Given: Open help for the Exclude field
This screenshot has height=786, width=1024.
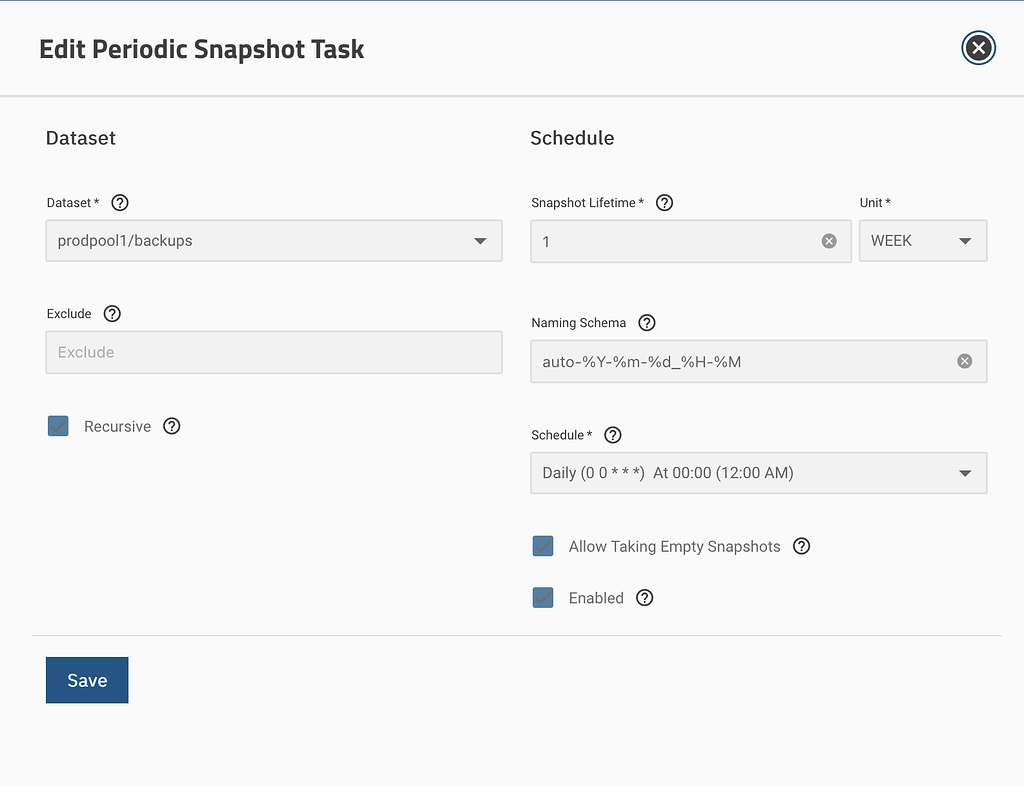Looking at the screenshot, I should coord(112,313).
